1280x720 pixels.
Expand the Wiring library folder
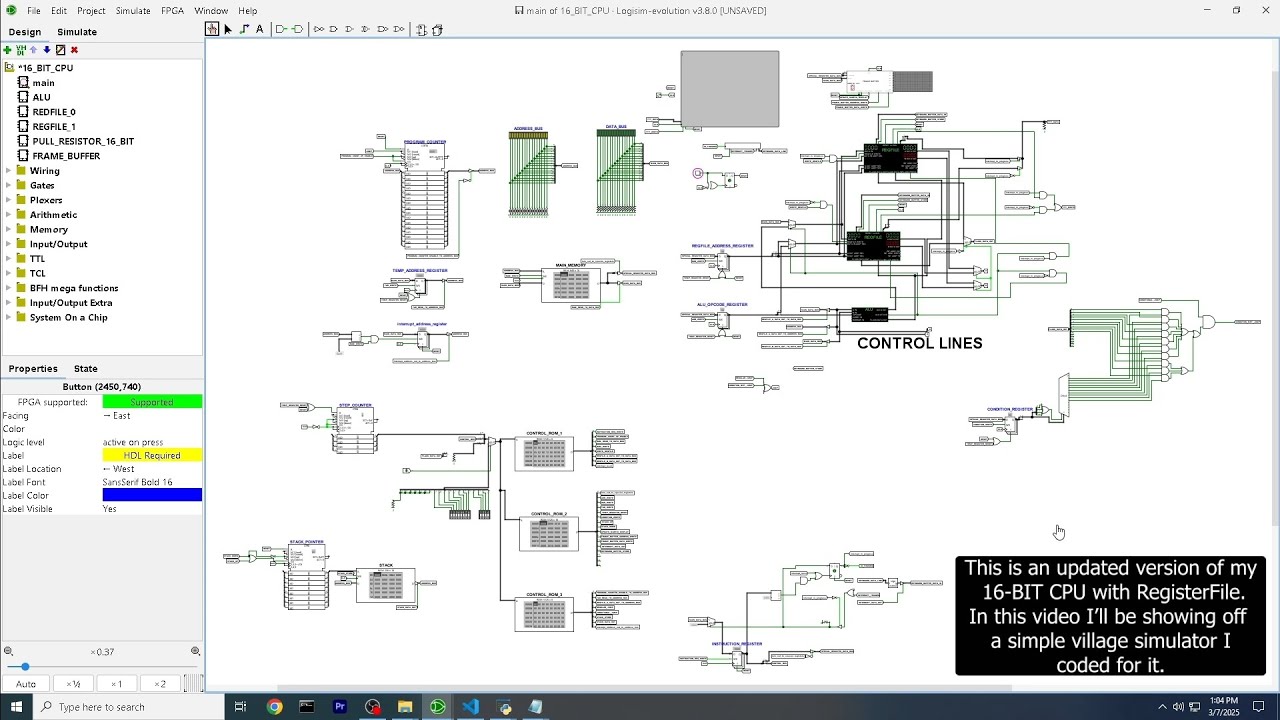tap(8, 171)
